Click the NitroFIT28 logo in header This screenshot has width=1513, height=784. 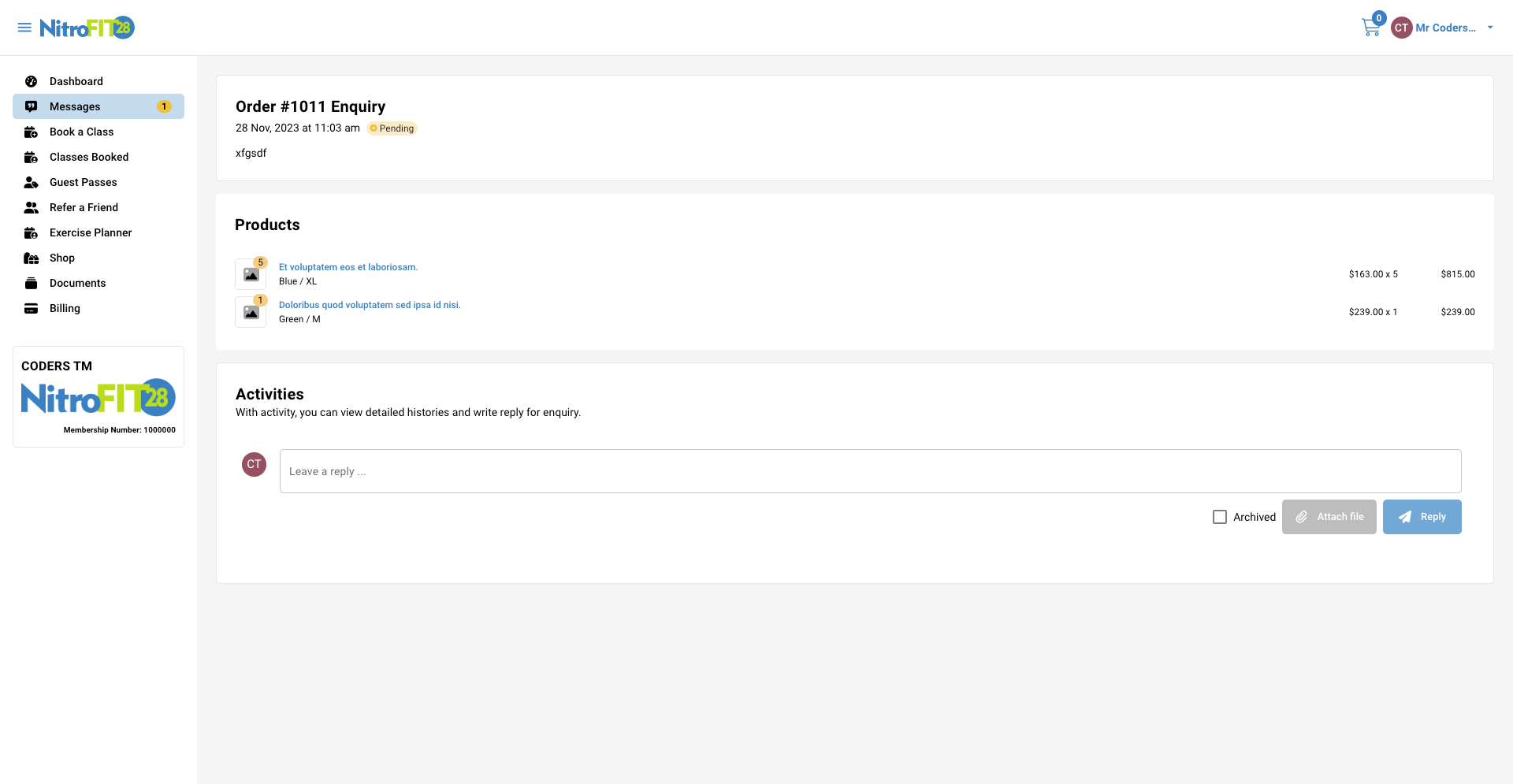pyautogui.click(x=87, y=28)
